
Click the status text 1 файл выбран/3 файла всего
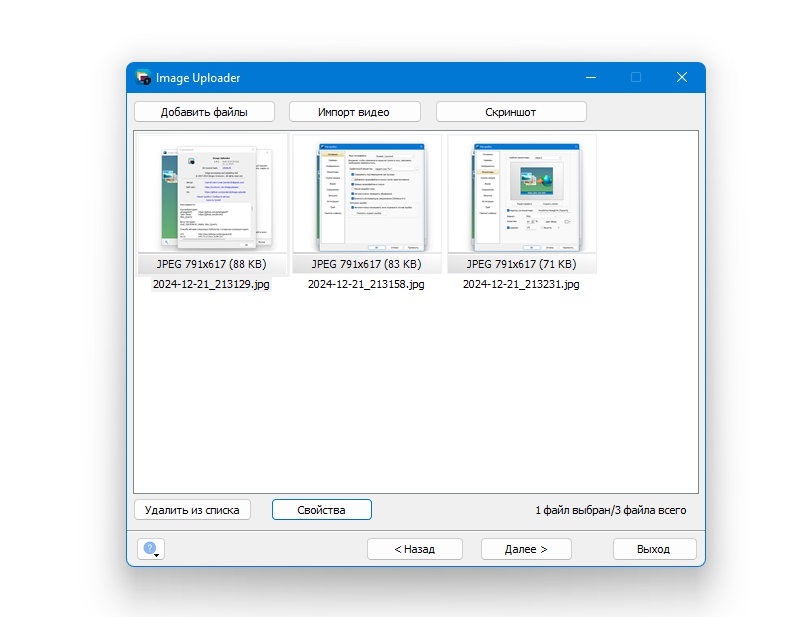click(x=610, y=510)
